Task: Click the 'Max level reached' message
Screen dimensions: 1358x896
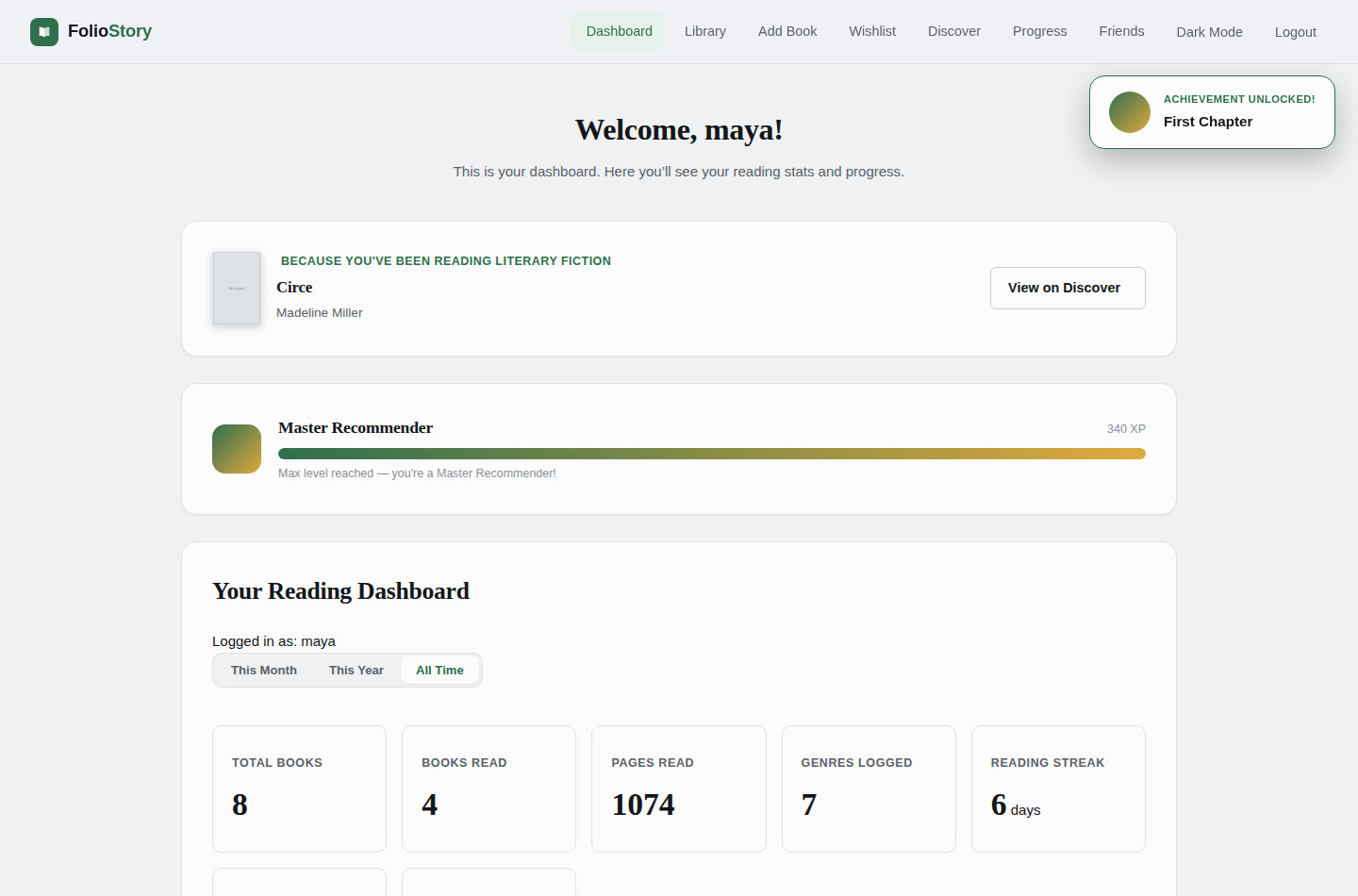Action: pyautogui.click(x=417, y=473)
